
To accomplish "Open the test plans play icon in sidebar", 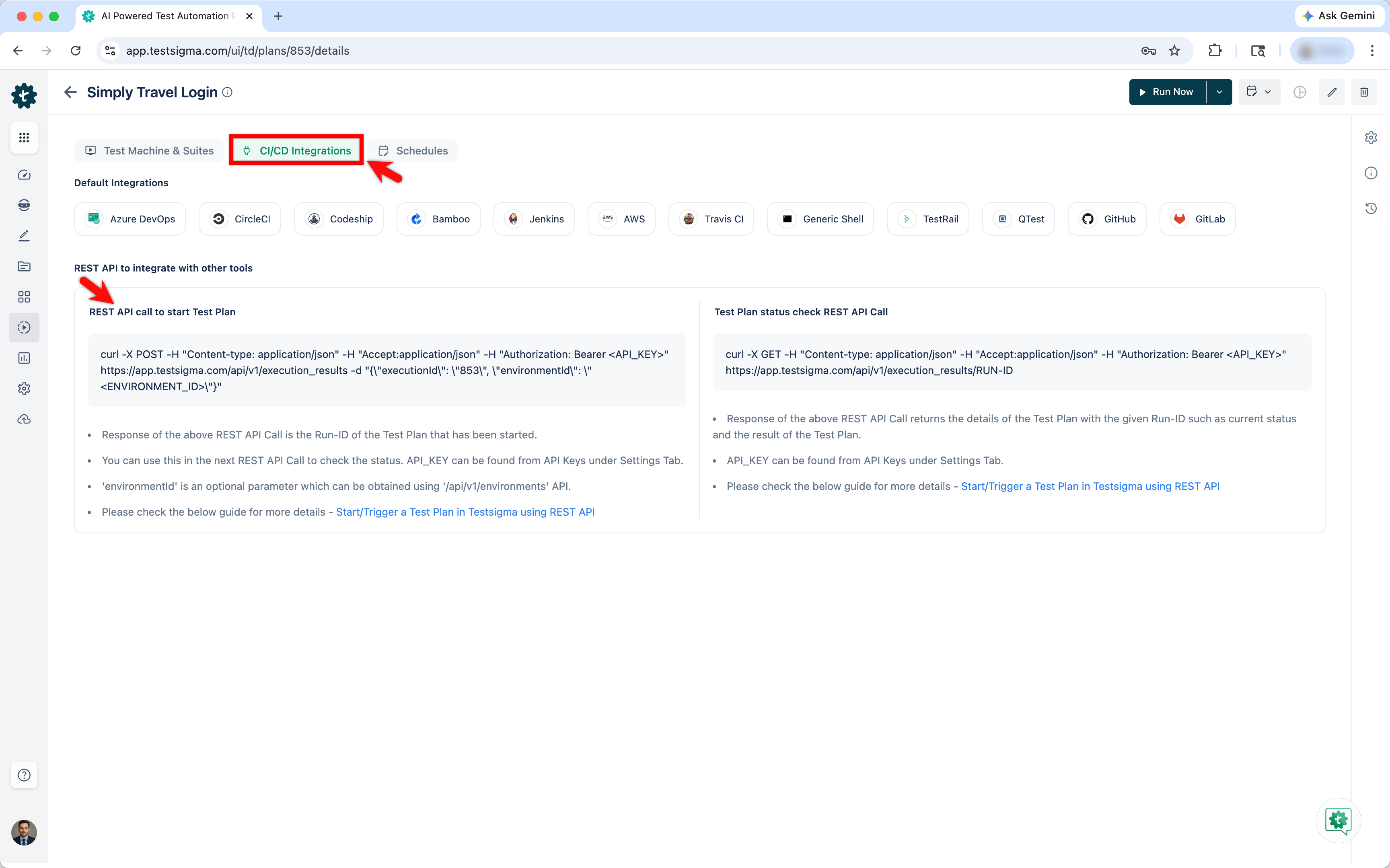I will click(24, 327).
